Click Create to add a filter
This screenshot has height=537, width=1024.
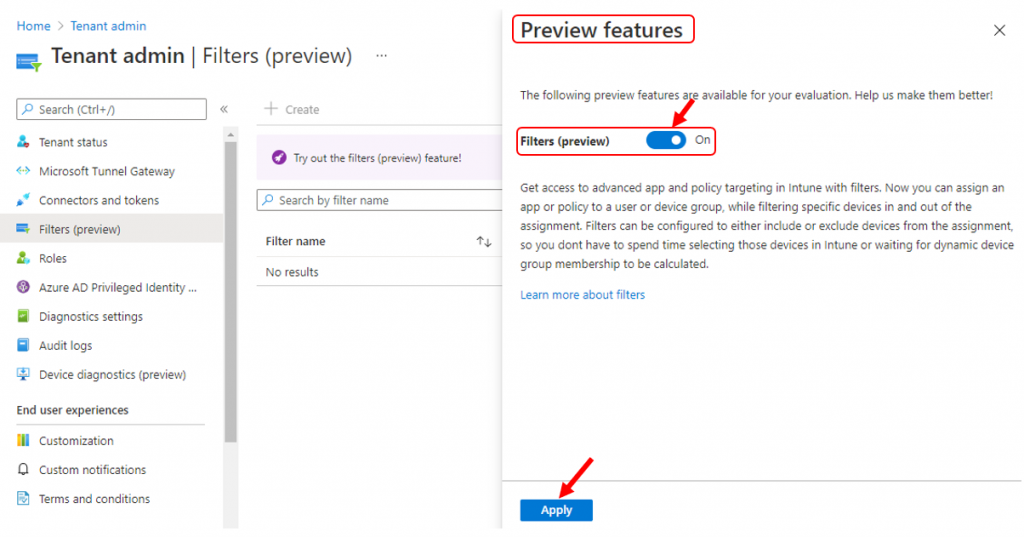tap(291, 109)
